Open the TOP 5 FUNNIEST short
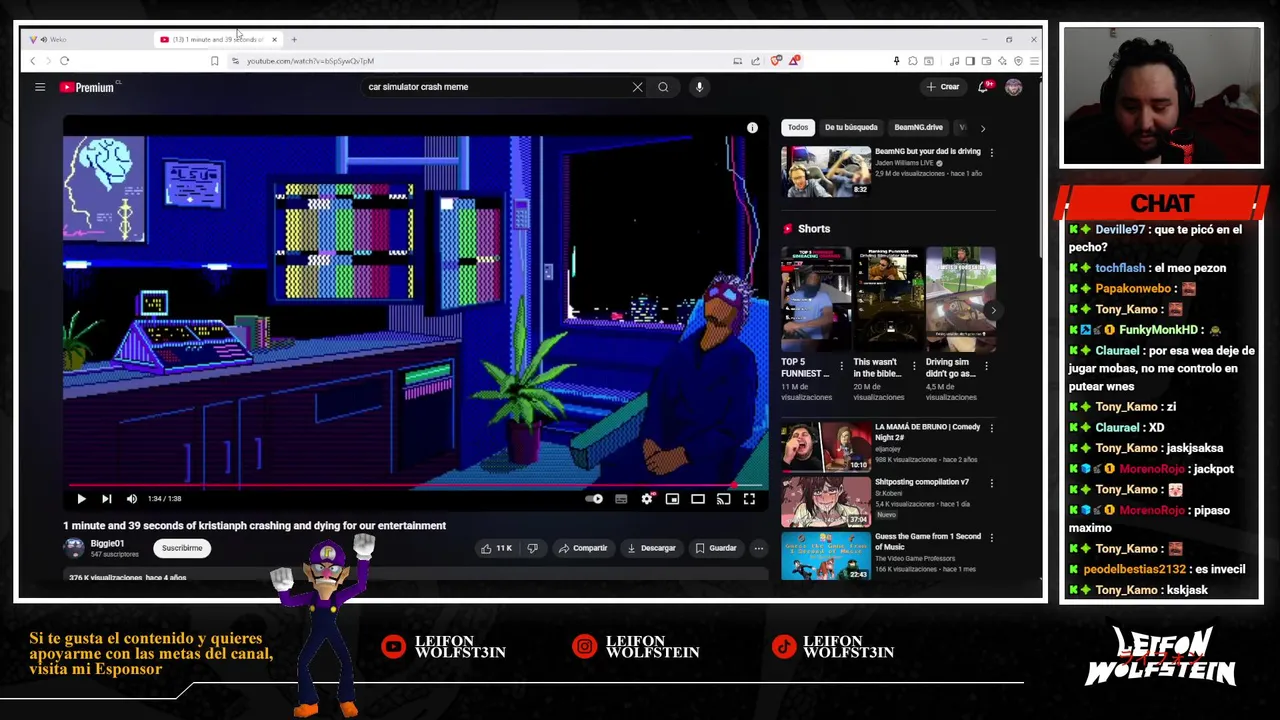1280x720 pixels. tap(816, 300)
